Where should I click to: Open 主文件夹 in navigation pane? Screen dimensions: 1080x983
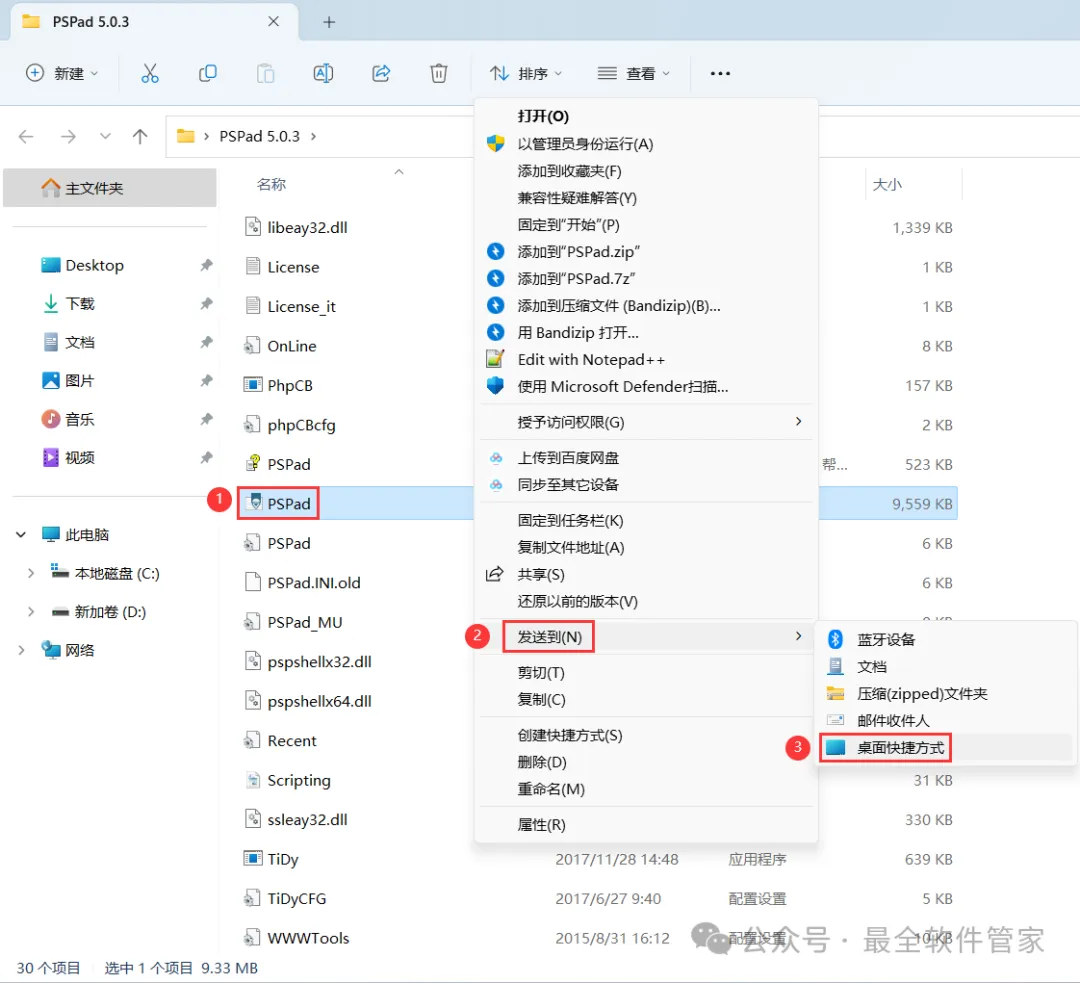pyautogui.click(x=110, y=188)
